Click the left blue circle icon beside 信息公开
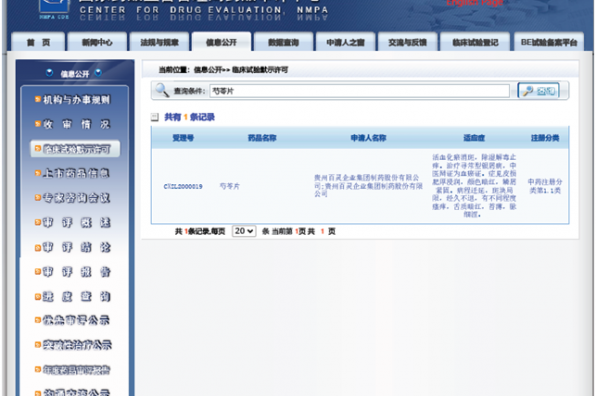 click(49, 72)
